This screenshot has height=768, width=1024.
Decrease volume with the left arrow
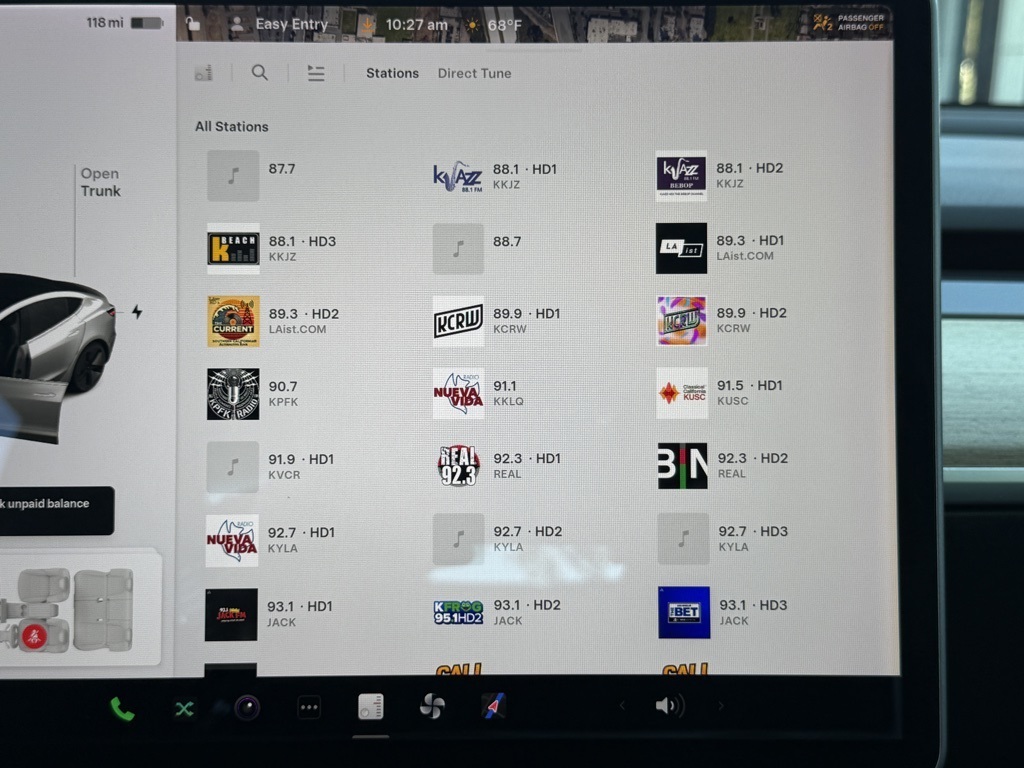coord(622,706)
